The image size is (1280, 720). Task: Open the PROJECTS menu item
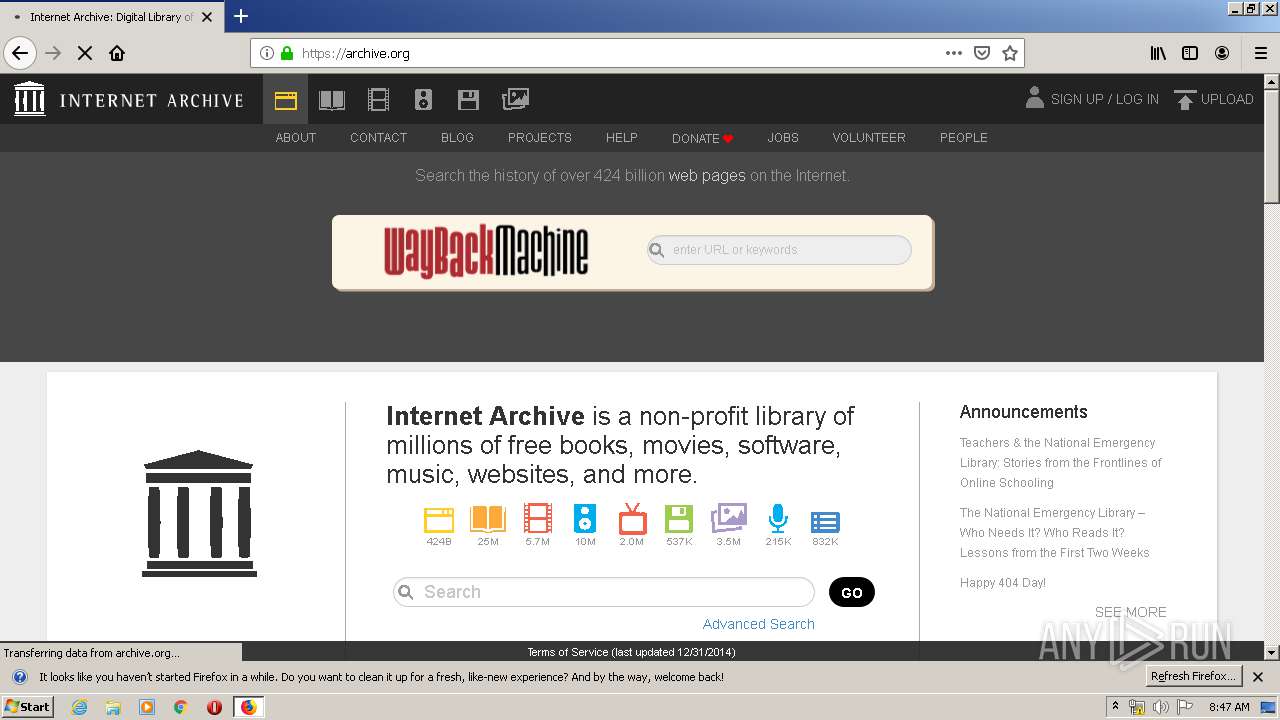tap(540, 138)
